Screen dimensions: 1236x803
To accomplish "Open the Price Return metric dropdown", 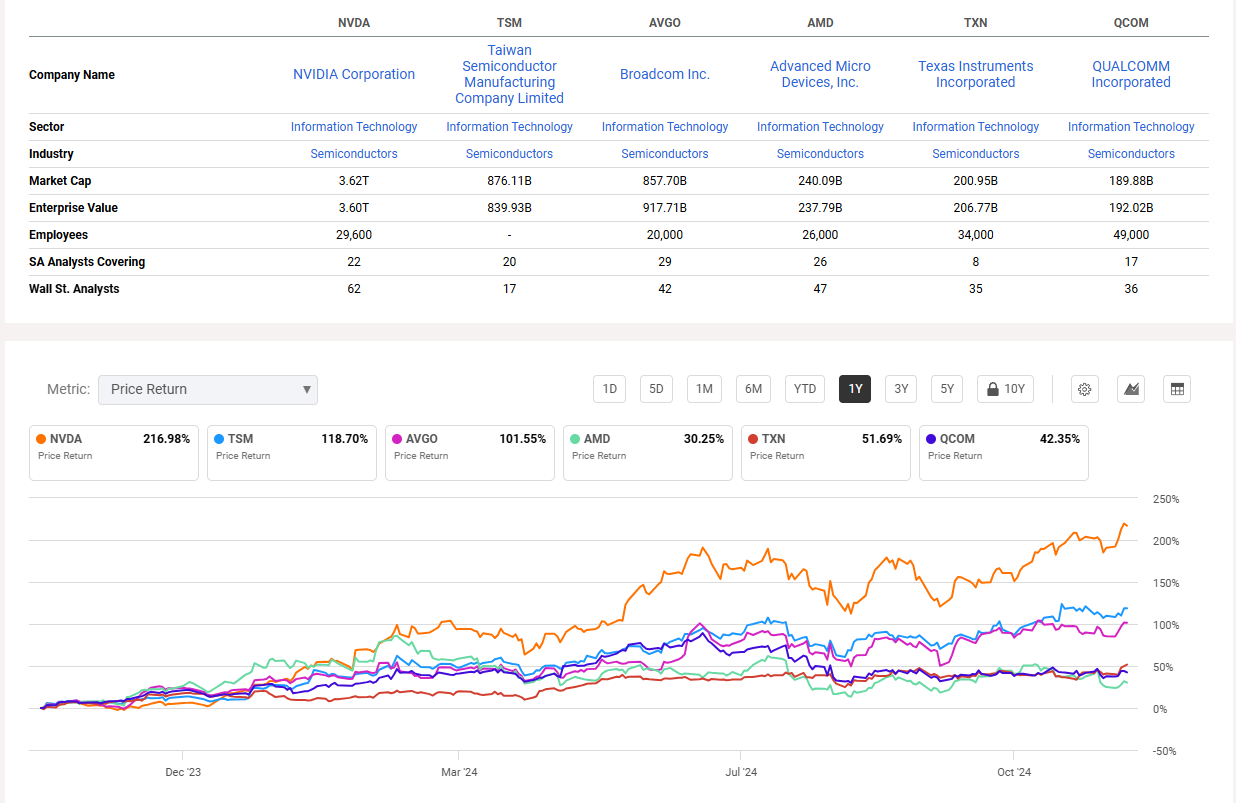I will click(x=208, y=390).
